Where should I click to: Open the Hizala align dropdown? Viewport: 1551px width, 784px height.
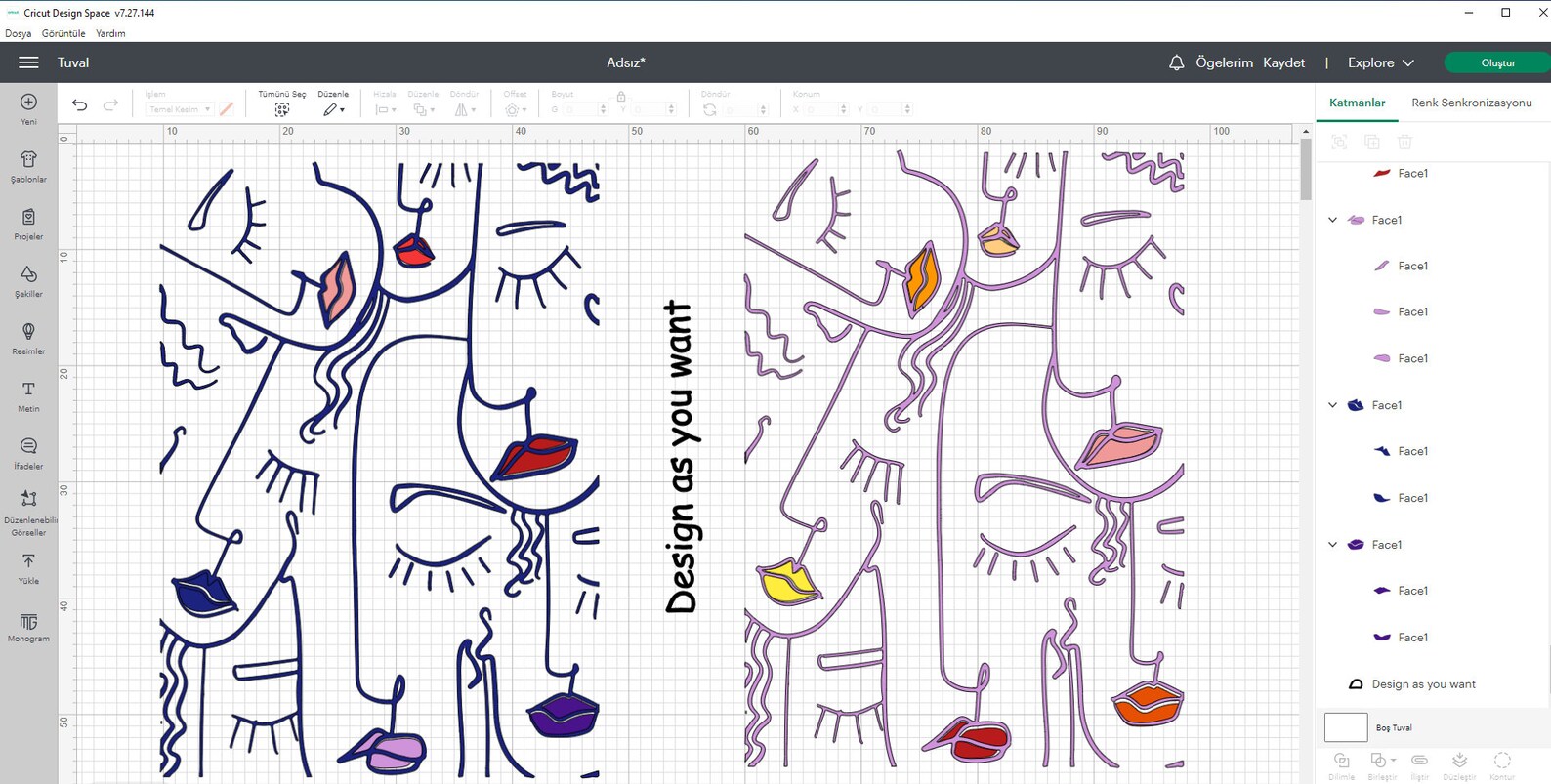(386, 109)
